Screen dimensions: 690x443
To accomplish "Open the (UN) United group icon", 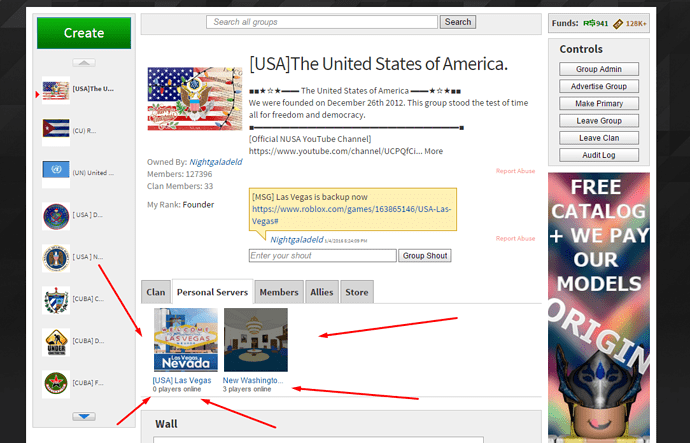I will [56, 174].
